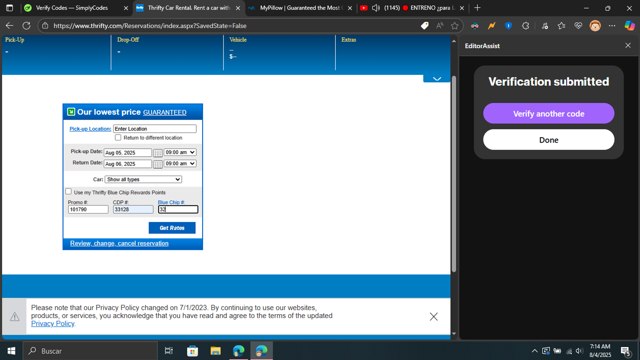
Task: Open the shopping price tag icon in the address bar
Action: coord(424,26)
